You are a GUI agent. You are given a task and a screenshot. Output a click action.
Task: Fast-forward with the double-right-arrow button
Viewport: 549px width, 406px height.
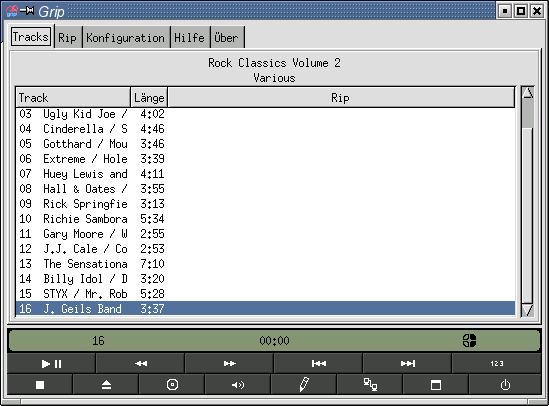tap(229, 363)
